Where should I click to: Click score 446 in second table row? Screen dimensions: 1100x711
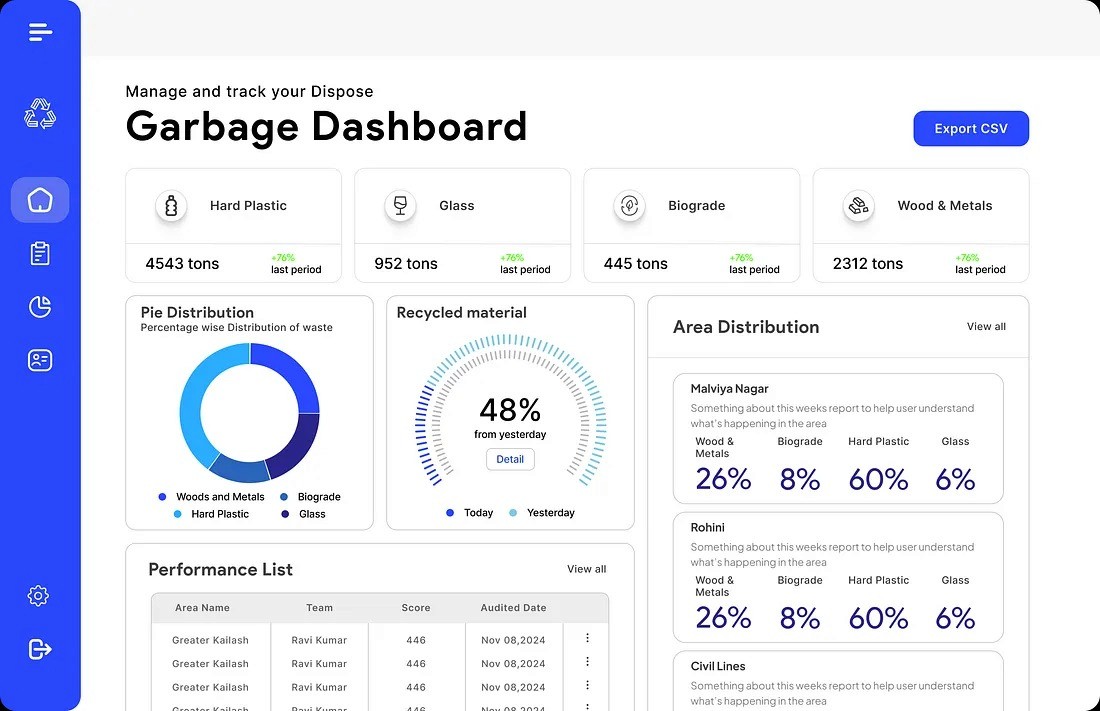[x=416, y=664]
